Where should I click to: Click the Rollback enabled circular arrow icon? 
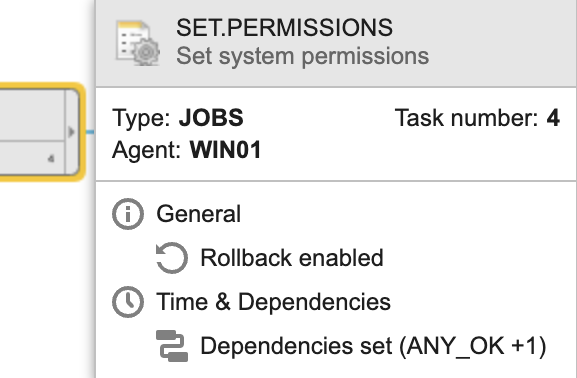pos(172,258)
